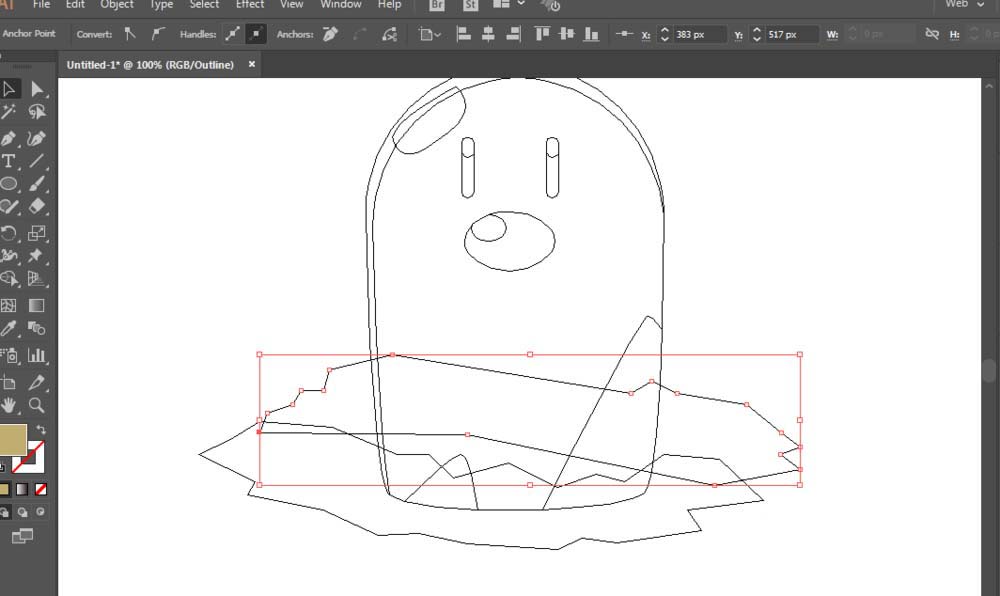Select the Pen tool in the toolbox
Image resolution: width=1000 pixels, height=596 pixels.
pos(9,138)
